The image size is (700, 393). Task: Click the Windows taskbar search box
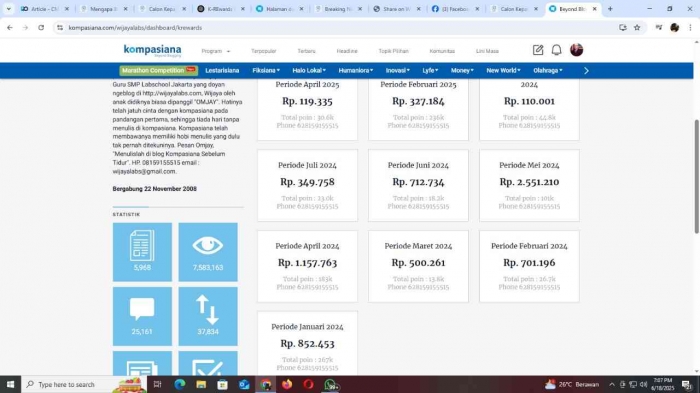point(84,385)
